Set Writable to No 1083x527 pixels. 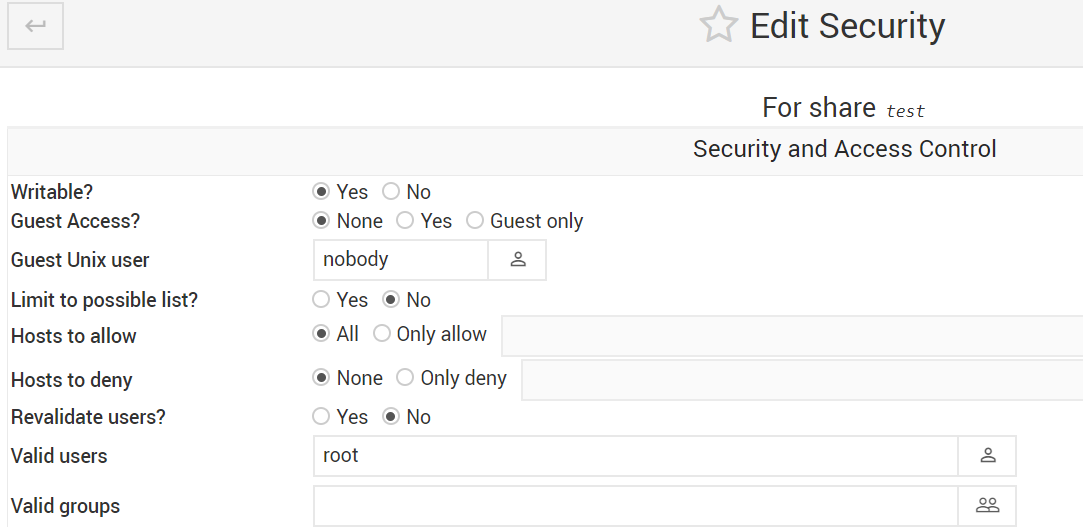pos(391,192)
